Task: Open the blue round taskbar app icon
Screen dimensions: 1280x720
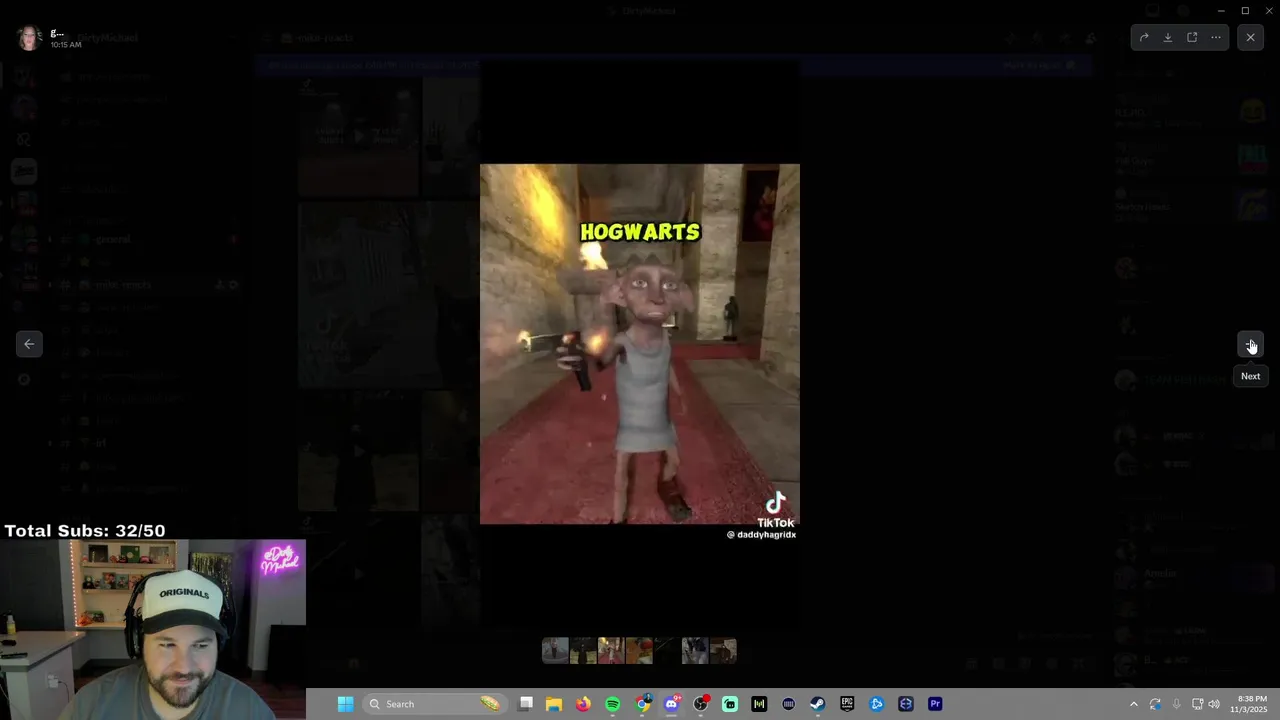Action: click(877, 704)
